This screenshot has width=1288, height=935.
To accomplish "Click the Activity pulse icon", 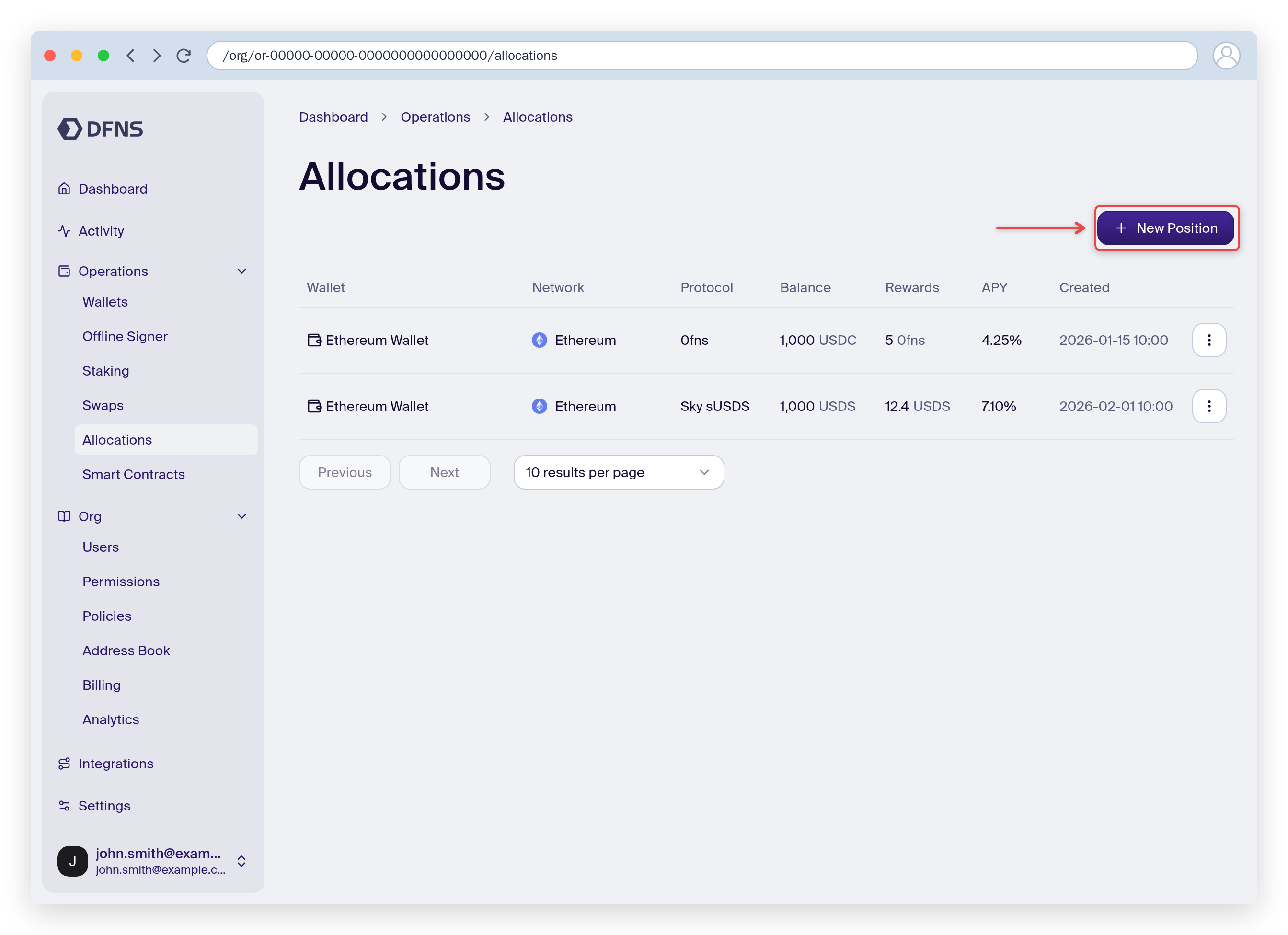I will (64, 230).
